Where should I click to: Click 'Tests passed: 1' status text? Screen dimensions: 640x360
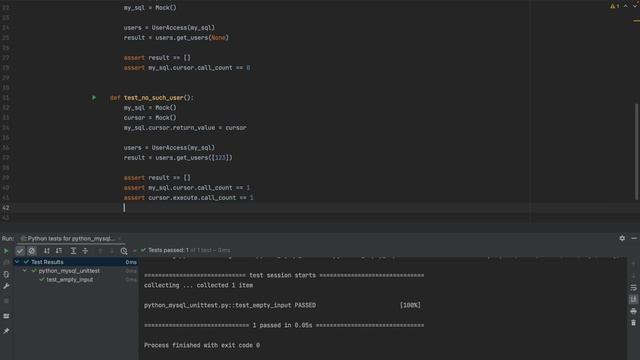(168, 250)
